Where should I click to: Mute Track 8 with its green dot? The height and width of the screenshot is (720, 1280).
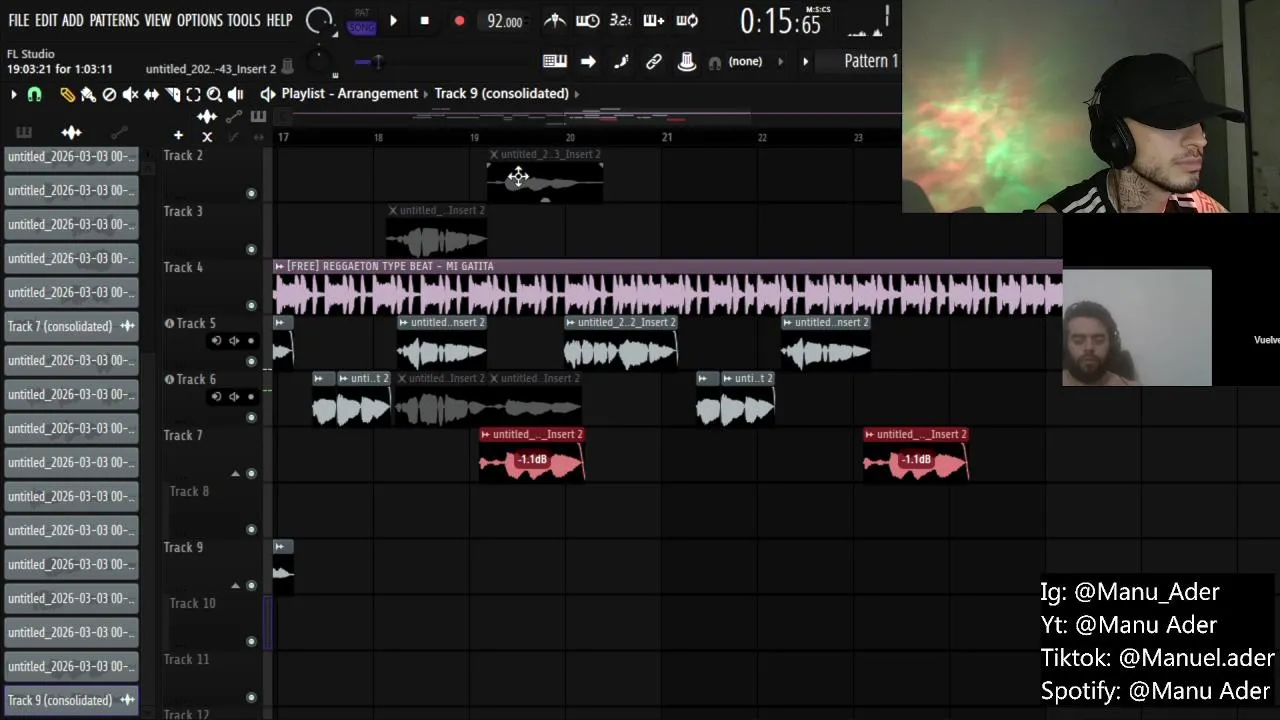coord(251,529)
